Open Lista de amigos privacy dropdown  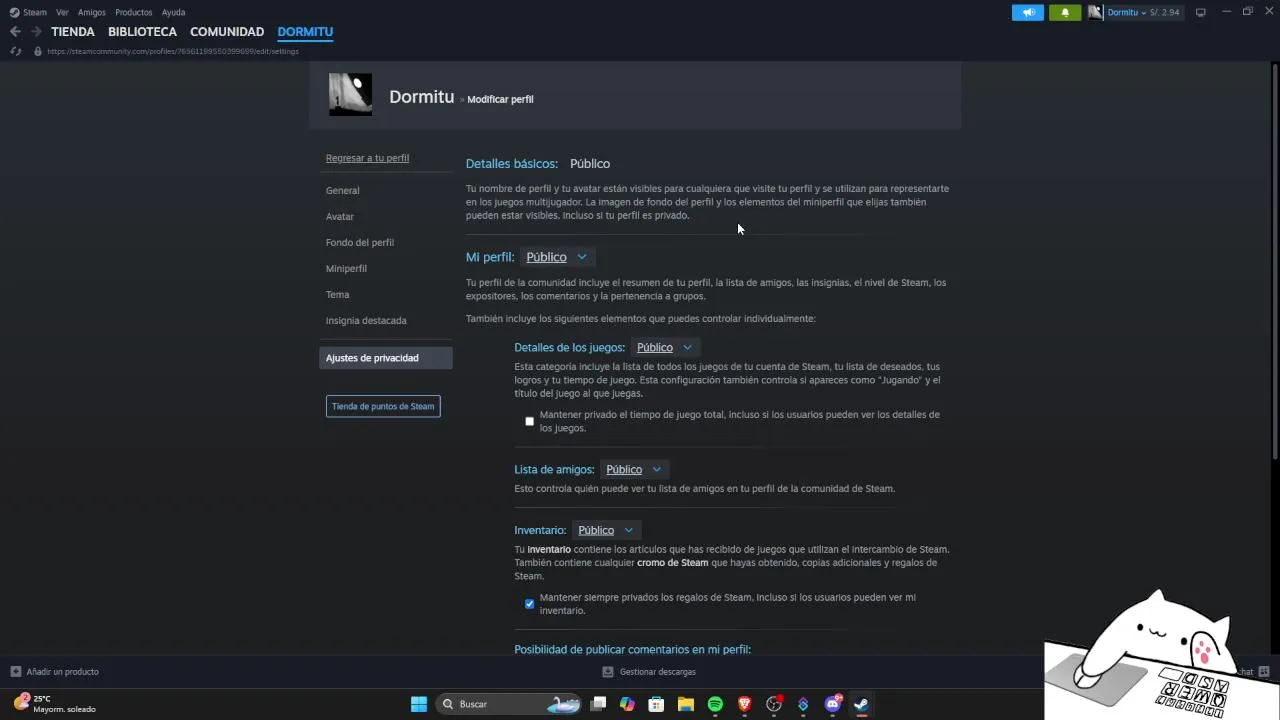[x=634, y=469]
